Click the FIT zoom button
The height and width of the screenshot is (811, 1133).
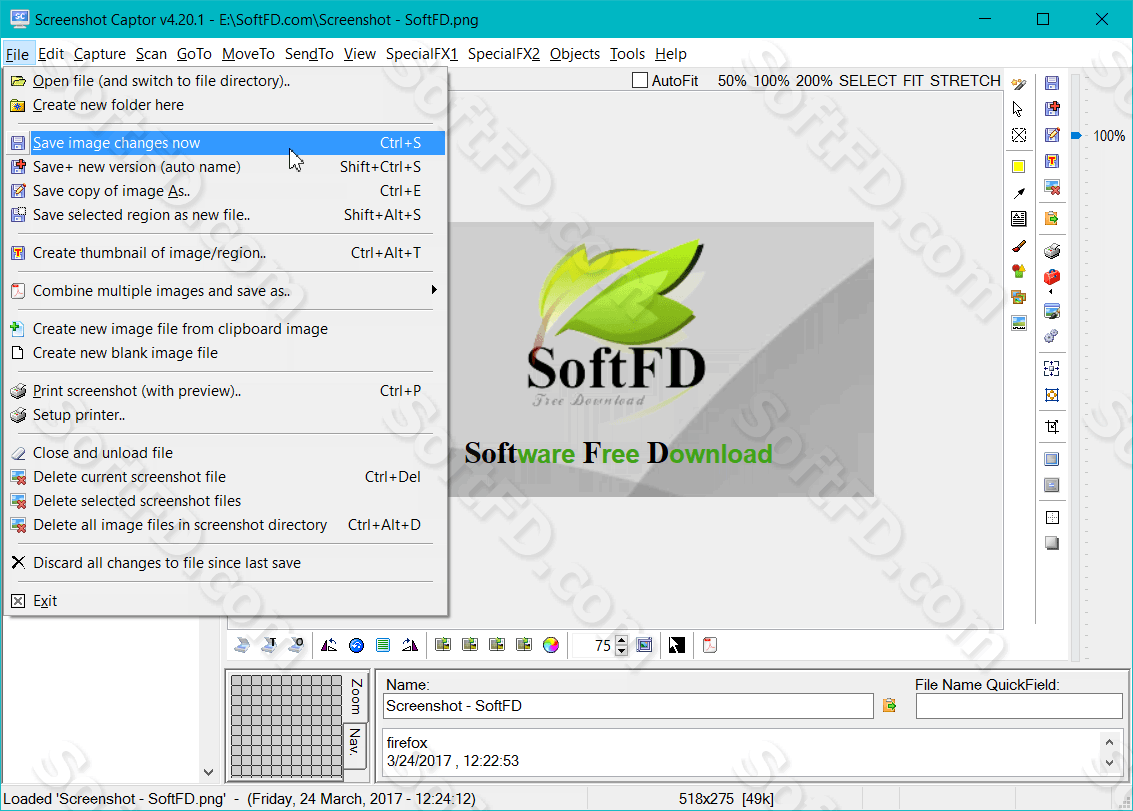pos(913,81)
